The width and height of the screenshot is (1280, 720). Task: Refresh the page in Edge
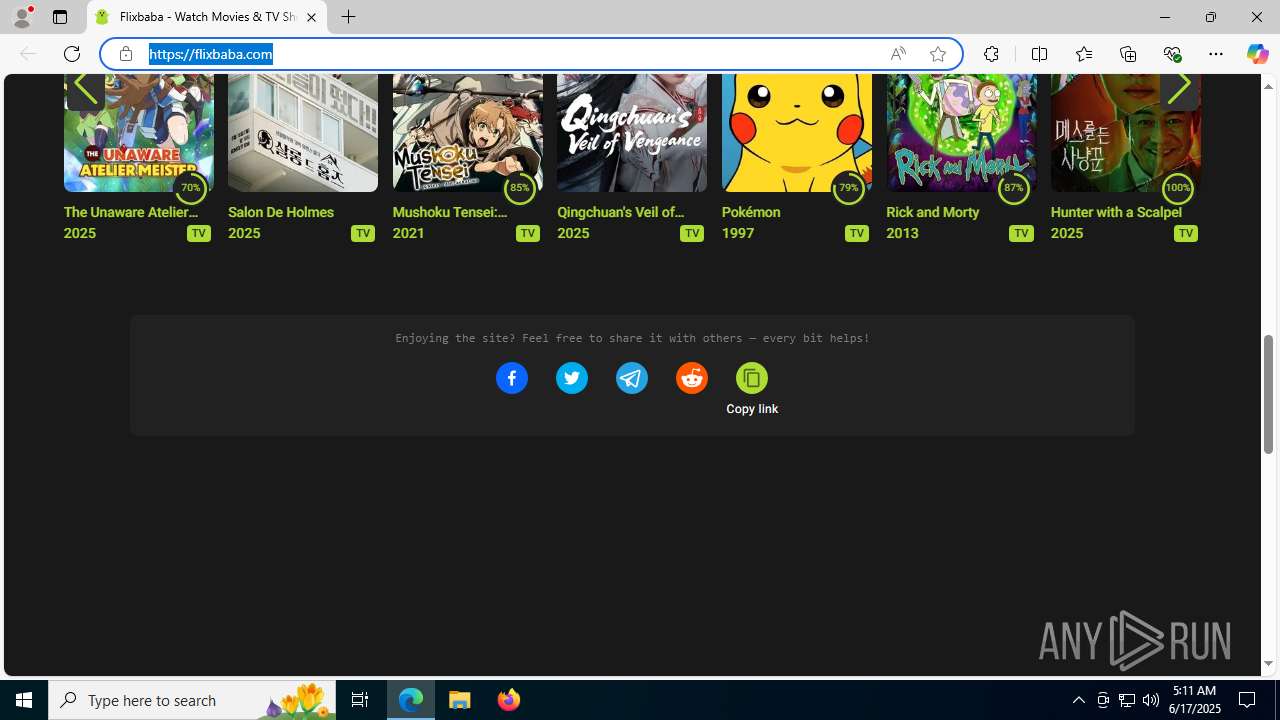72,54
